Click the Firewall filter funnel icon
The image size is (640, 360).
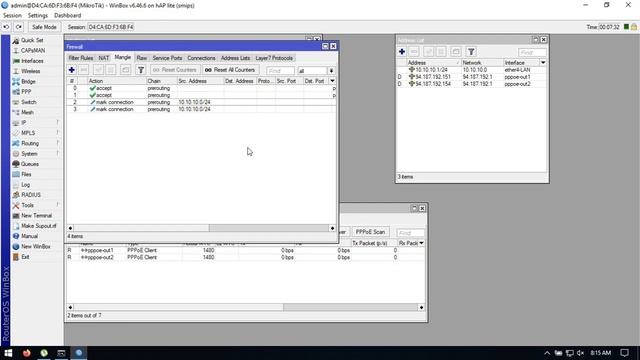click(141, 70)
